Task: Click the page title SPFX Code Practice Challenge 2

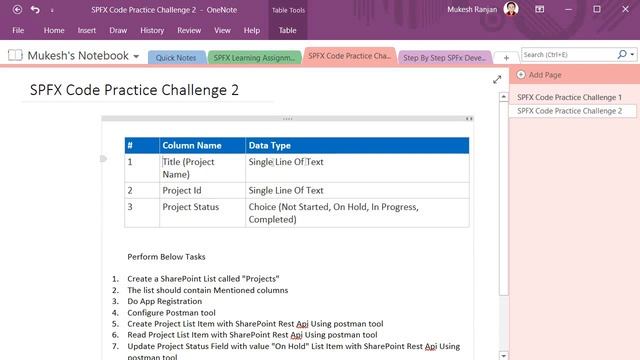Action: tap(134, 90)
